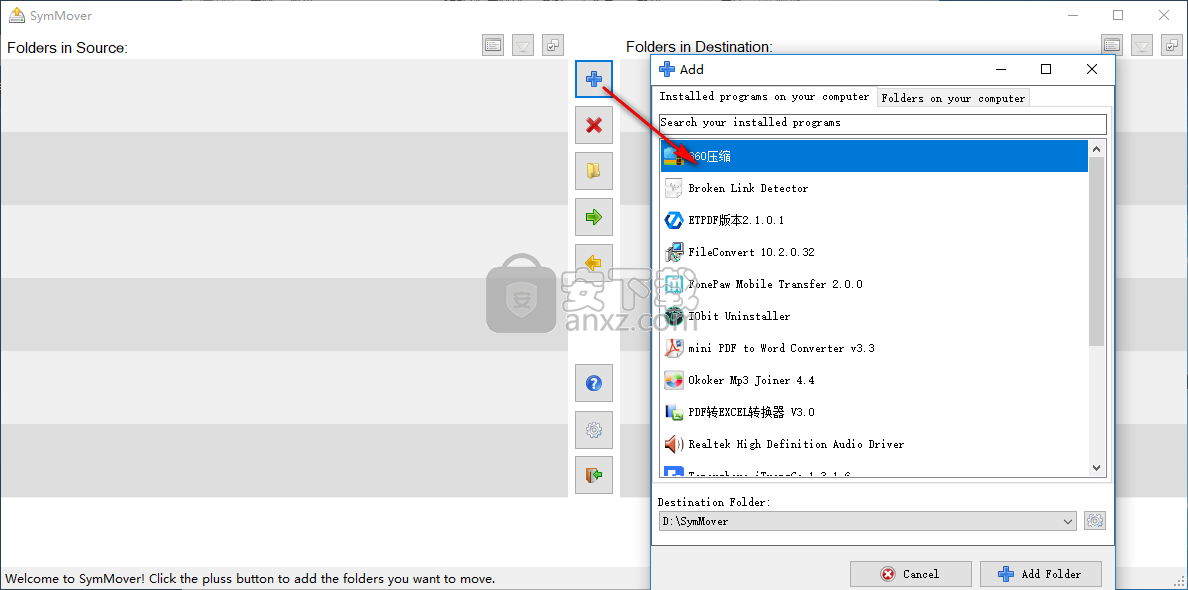Minimize the SymMover main window
The image size is (1188, 590).
tap(1072, 15)
